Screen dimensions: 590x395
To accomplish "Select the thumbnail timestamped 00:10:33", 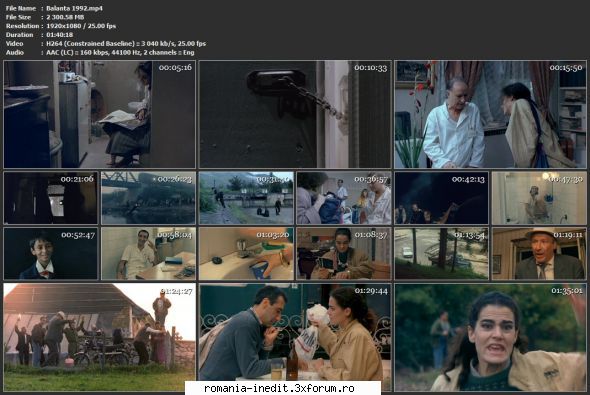I will 295,114.
